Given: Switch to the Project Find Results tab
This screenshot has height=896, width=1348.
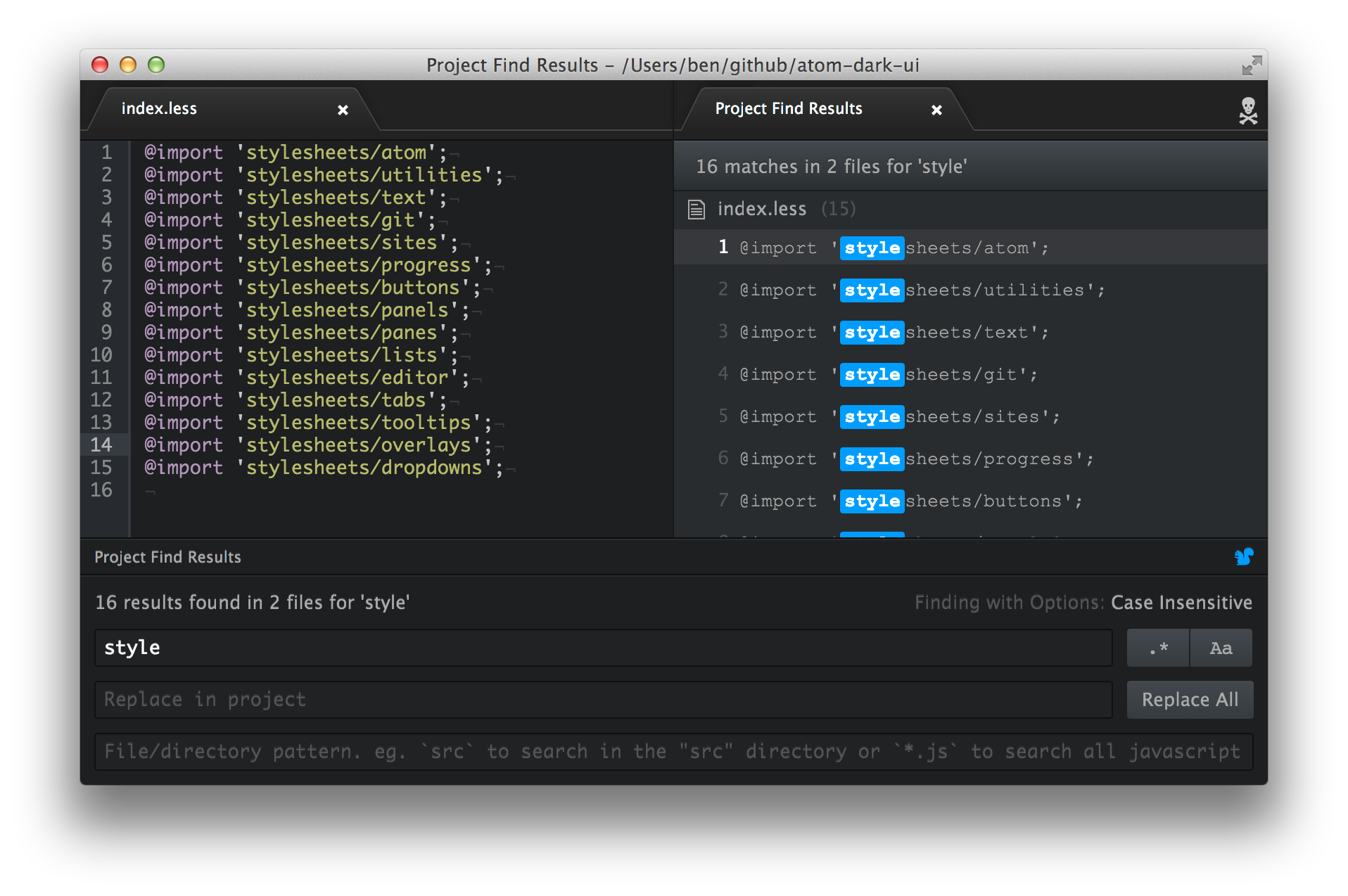Looking at the screenshot, I should (788, 108).
